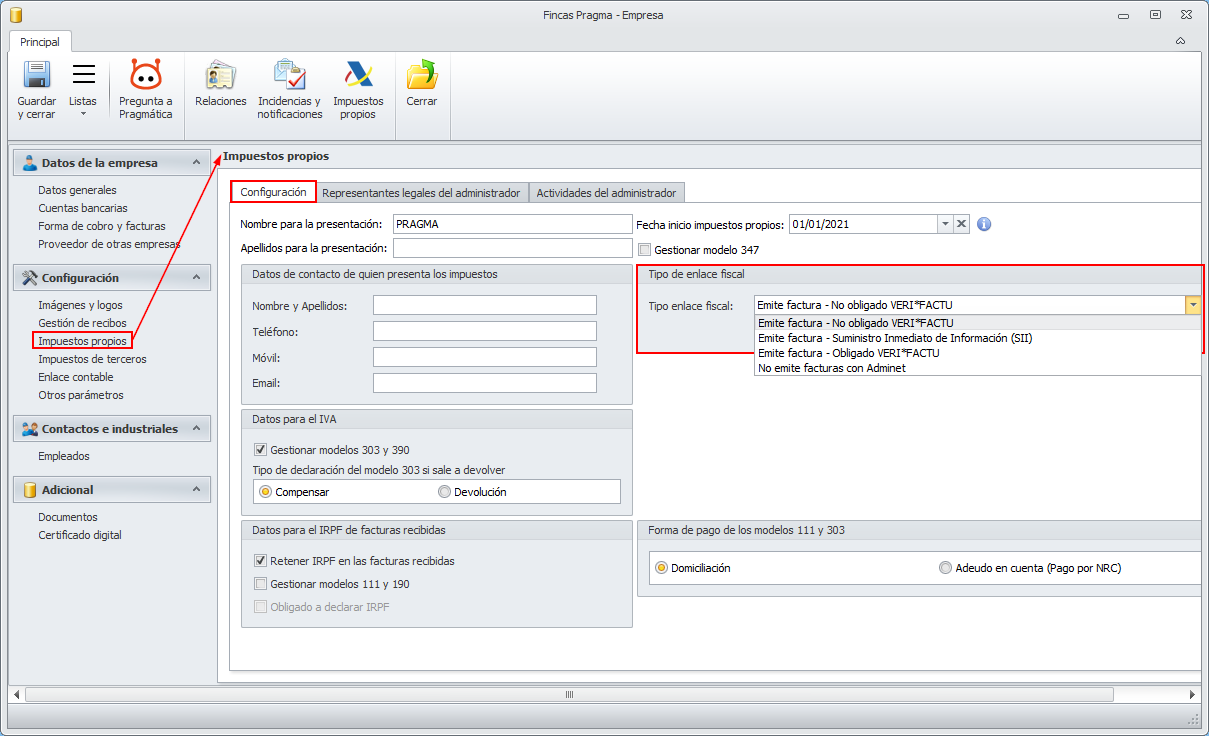The image size is (1209, 736).
Task: Open Incidencias y notificaciones icon
Action: [289, 75]
